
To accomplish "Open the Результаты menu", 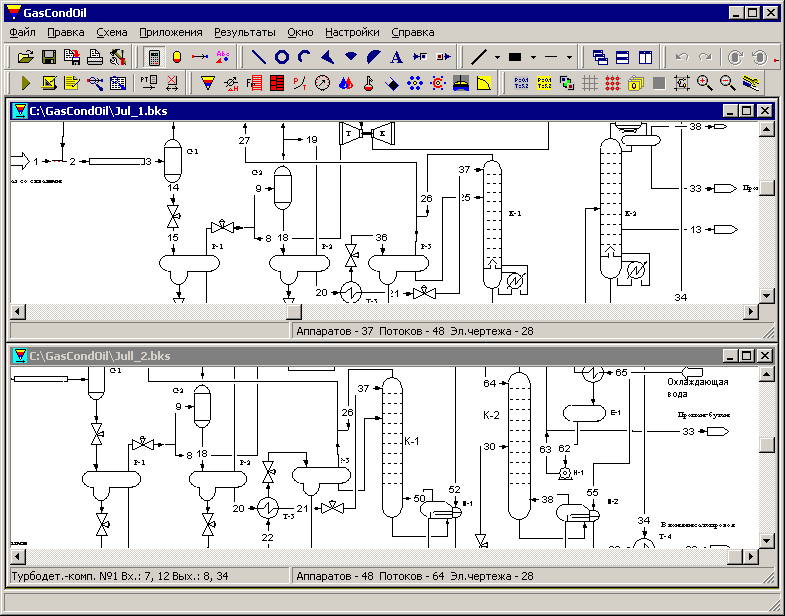I will pos(245,33).
